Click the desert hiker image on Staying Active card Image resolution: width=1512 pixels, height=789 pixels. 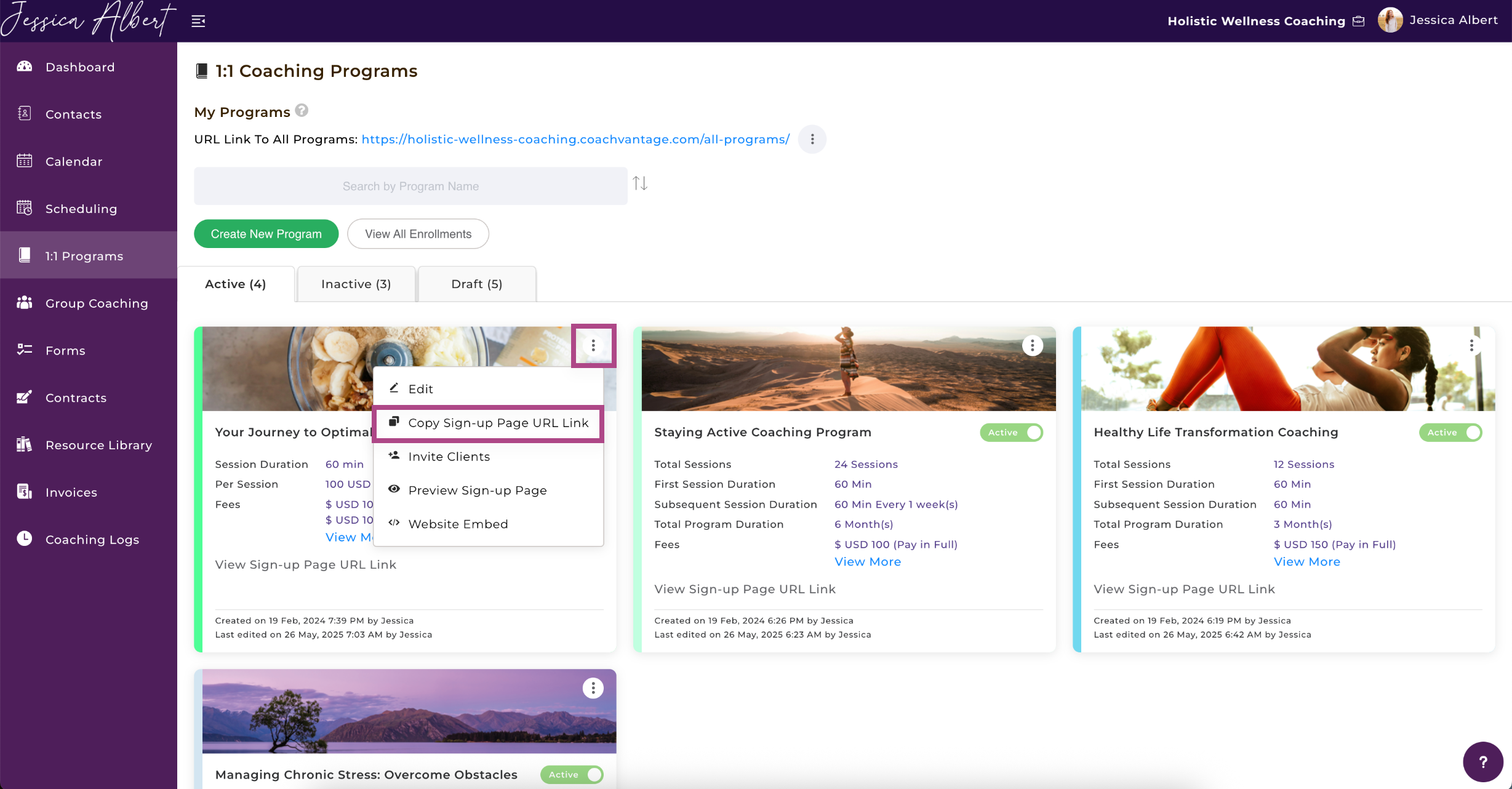tap(849, 369)
